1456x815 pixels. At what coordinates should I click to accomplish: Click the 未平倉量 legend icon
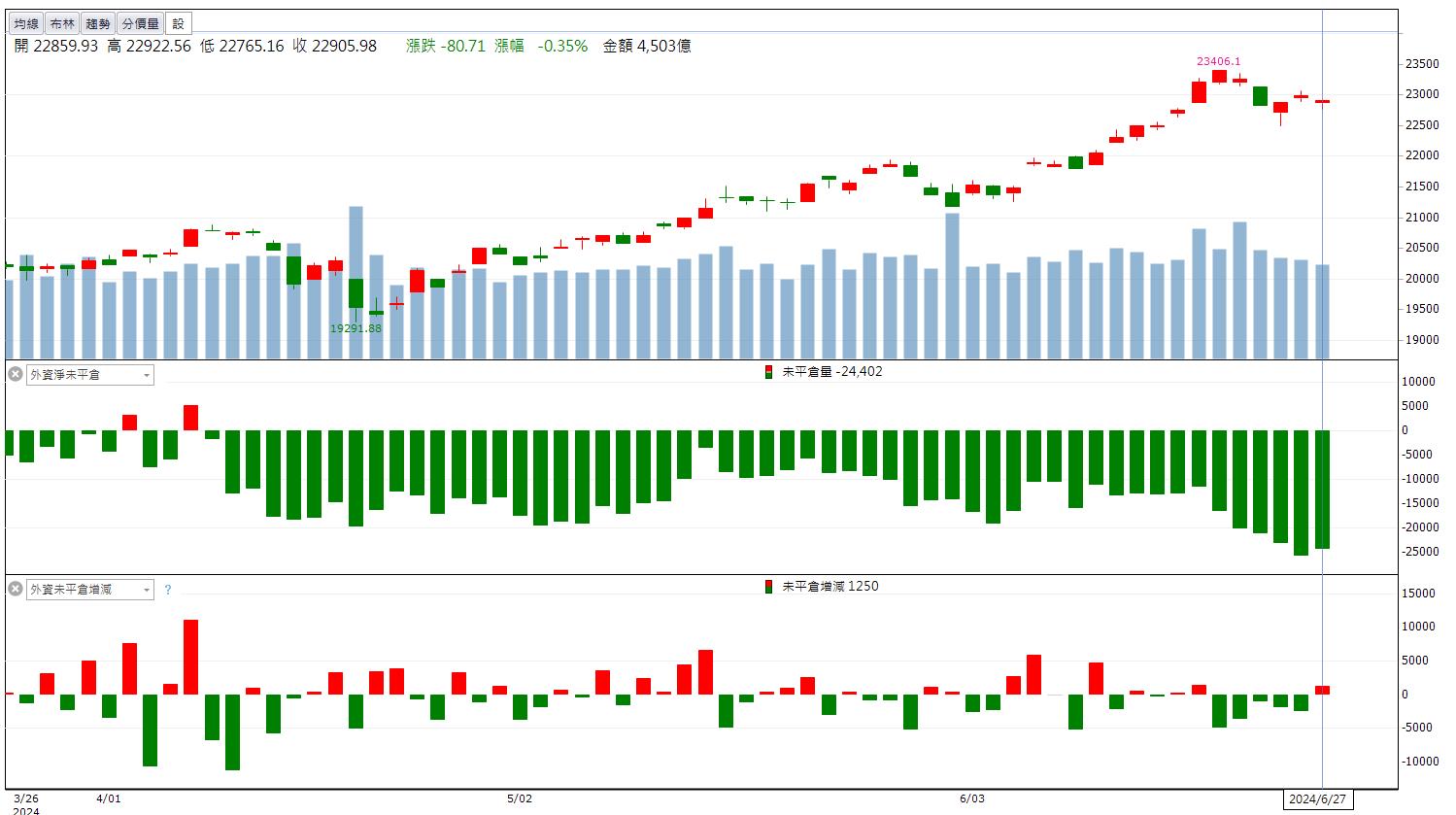(x=769, y=372)
